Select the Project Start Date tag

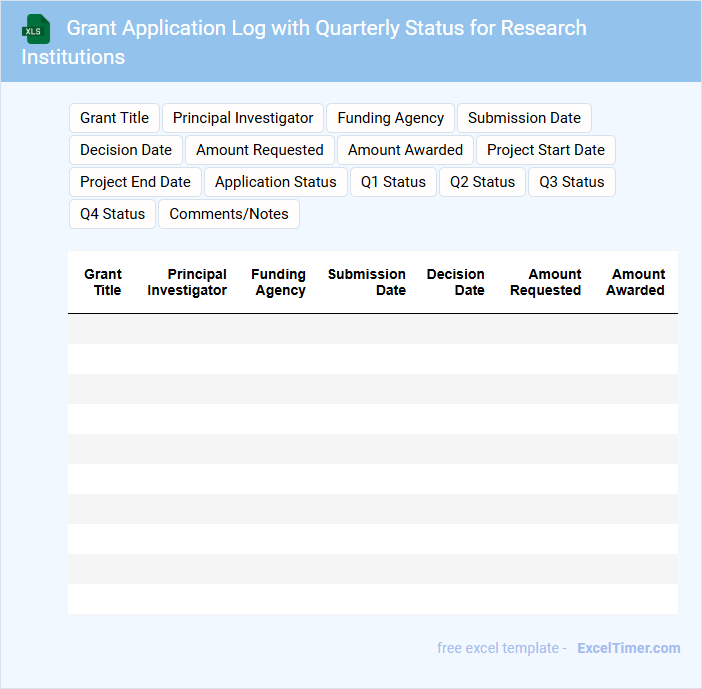tap(545, 150)
